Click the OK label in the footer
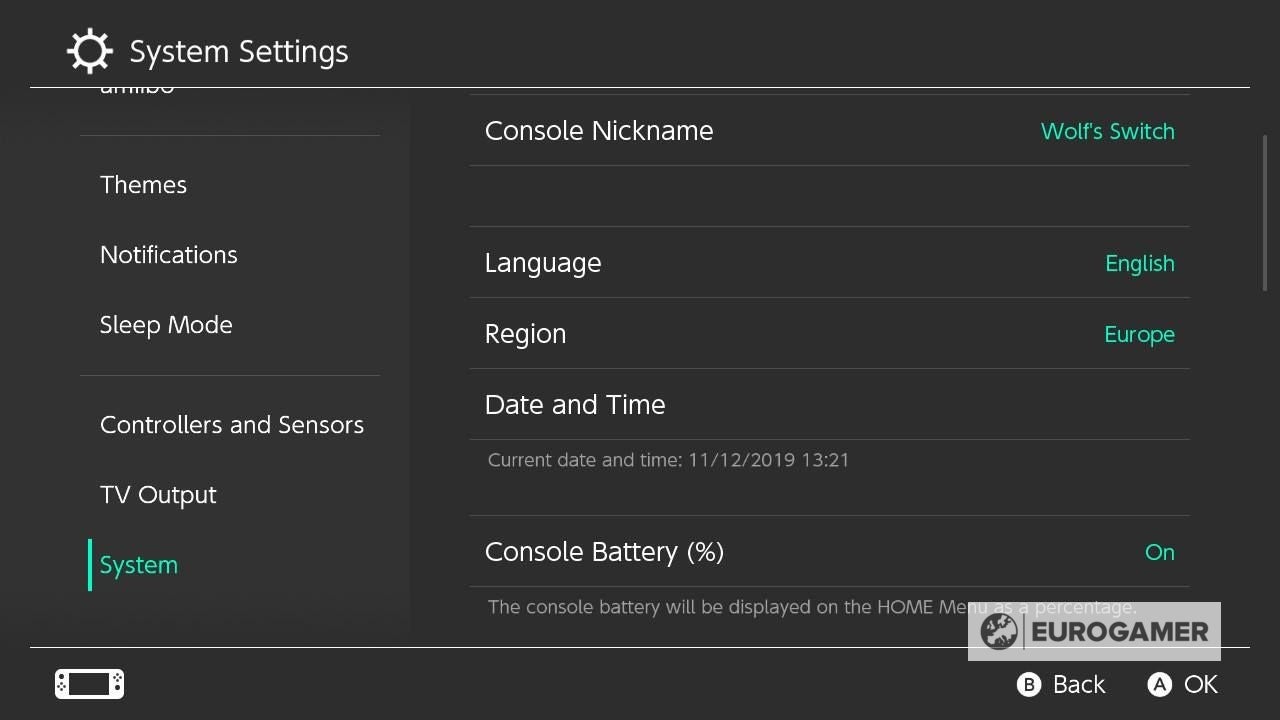The height and width of the screenshot is (720, 1280). click(1200, 684)
